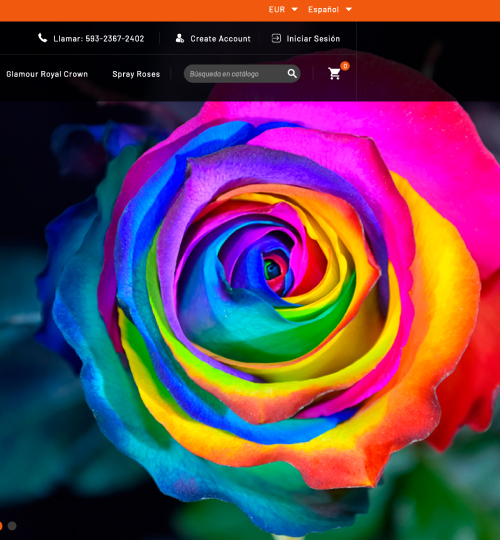Click the arrow next to EUR

(x=295, y=9)
